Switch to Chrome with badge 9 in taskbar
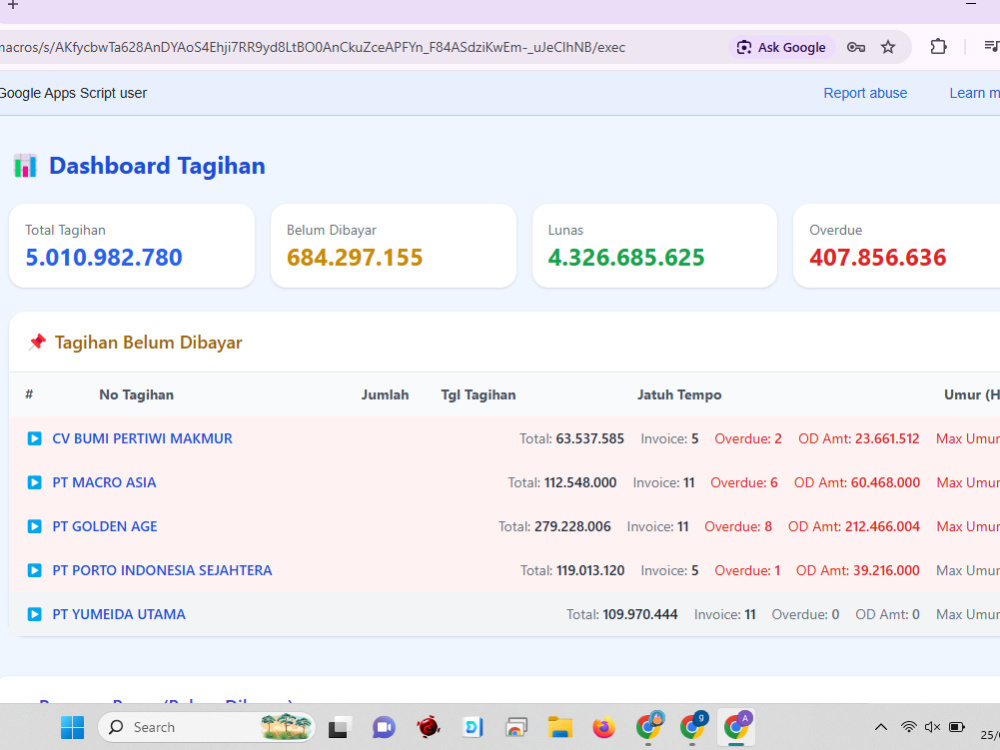Screen dimensions: 1000x750 [x=693, y=726]
